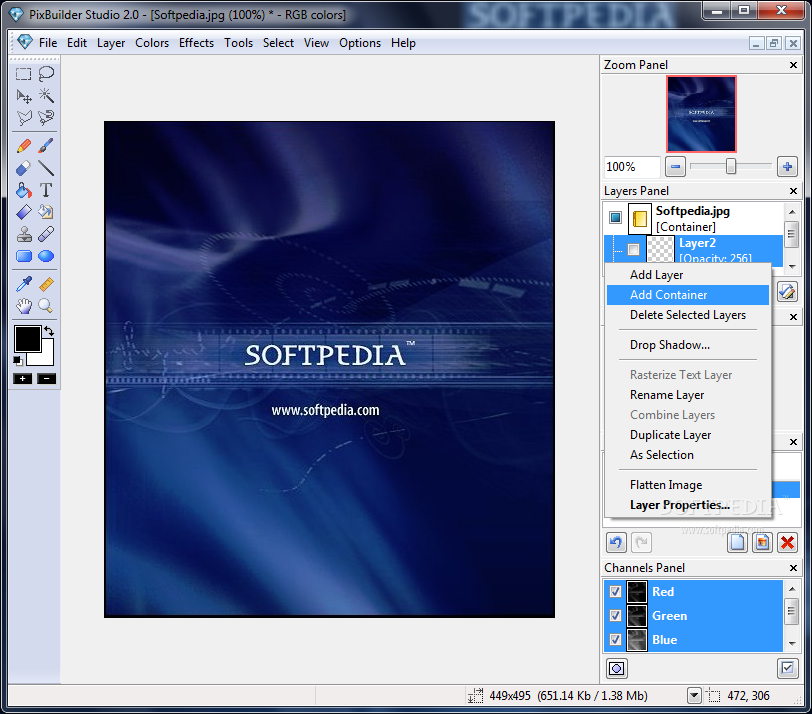
Task: Select the Line tool
Action: pos(46,168)
